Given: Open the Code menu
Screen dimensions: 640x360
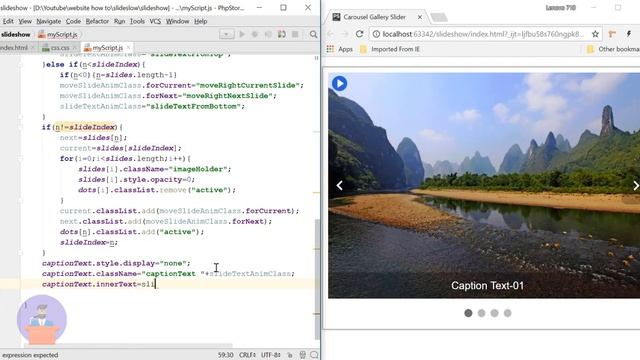Looking at the screenshot, I should tap(73, 21).
